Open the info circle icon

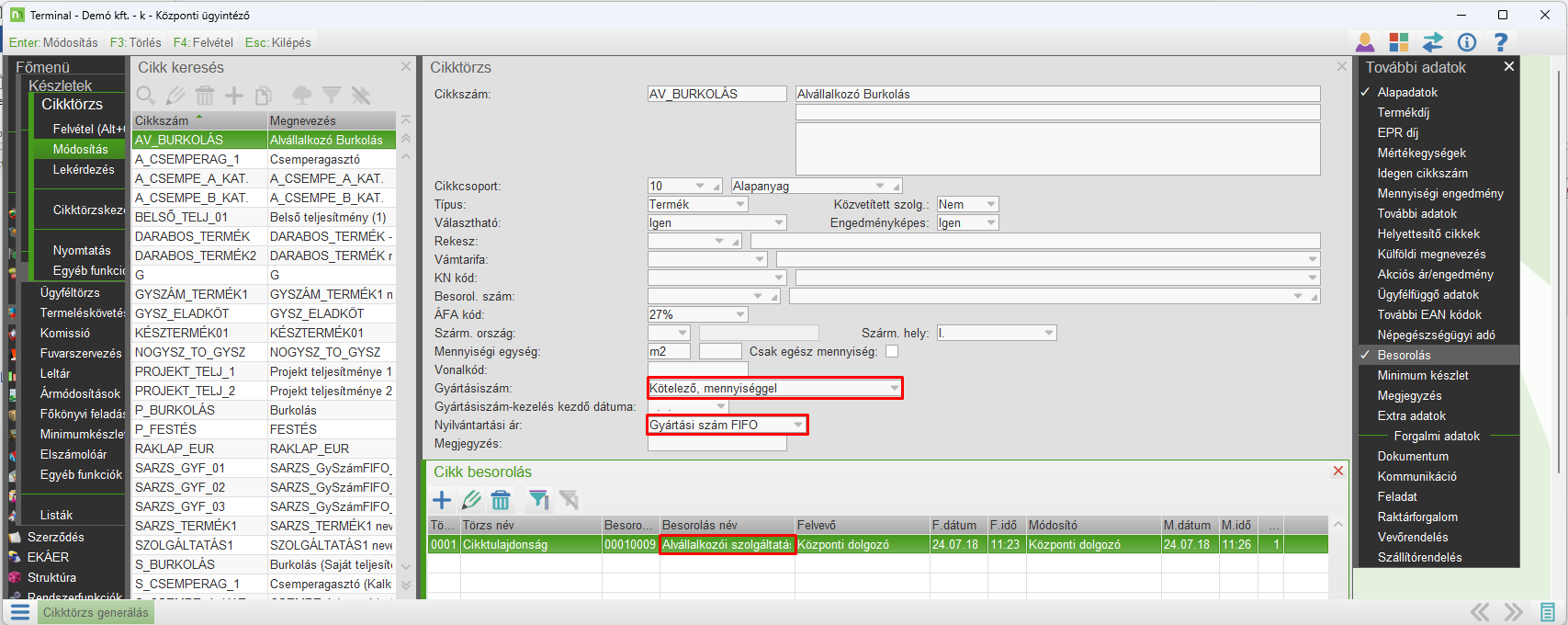[1467, 42]
